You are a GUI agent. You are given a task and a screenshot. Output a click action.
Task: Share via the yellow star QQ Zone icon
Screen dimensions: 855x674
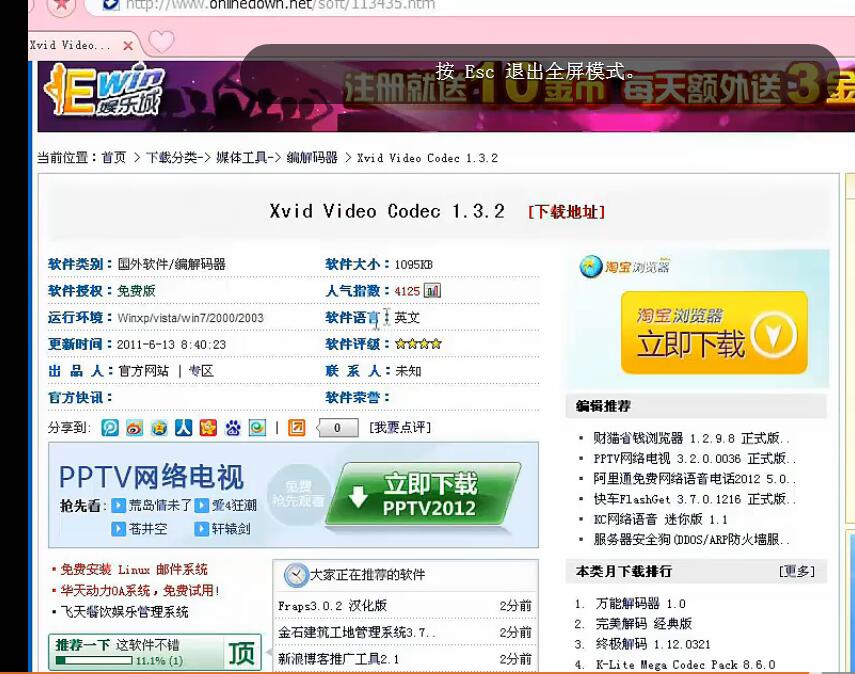click(159, 428)
